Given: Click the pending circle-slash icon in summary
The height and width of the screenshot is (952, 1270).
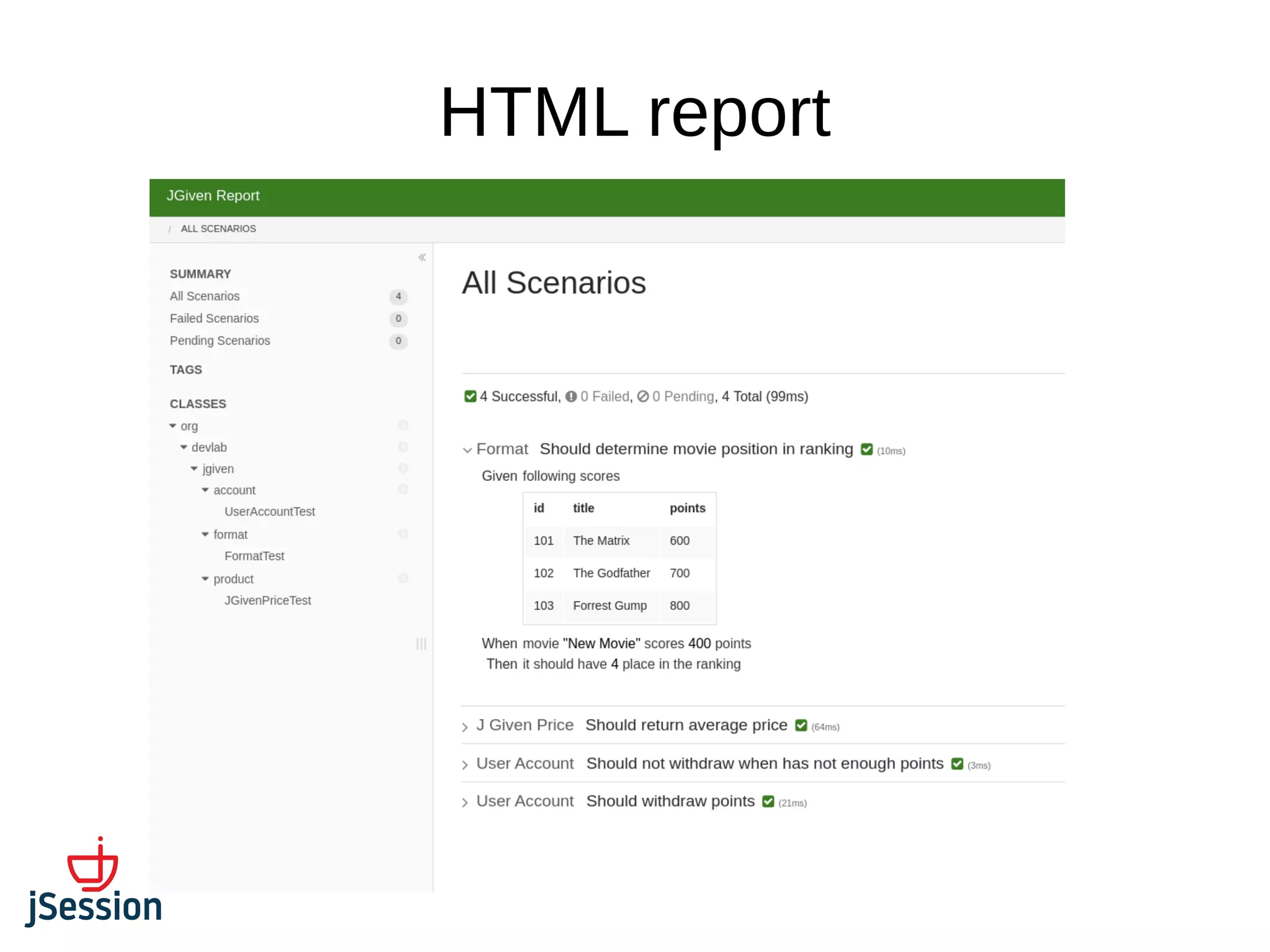Looking at the screenshot, I should pos(643,396).
